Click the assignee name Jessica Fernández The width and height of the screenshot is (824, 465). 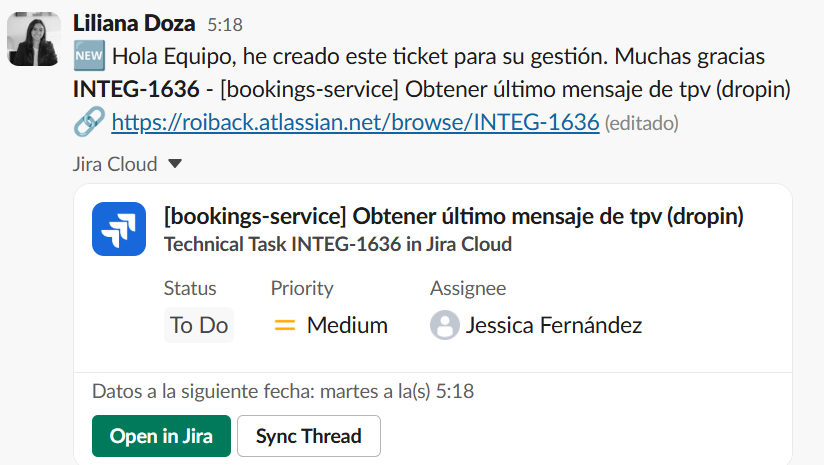coord(554,325)
